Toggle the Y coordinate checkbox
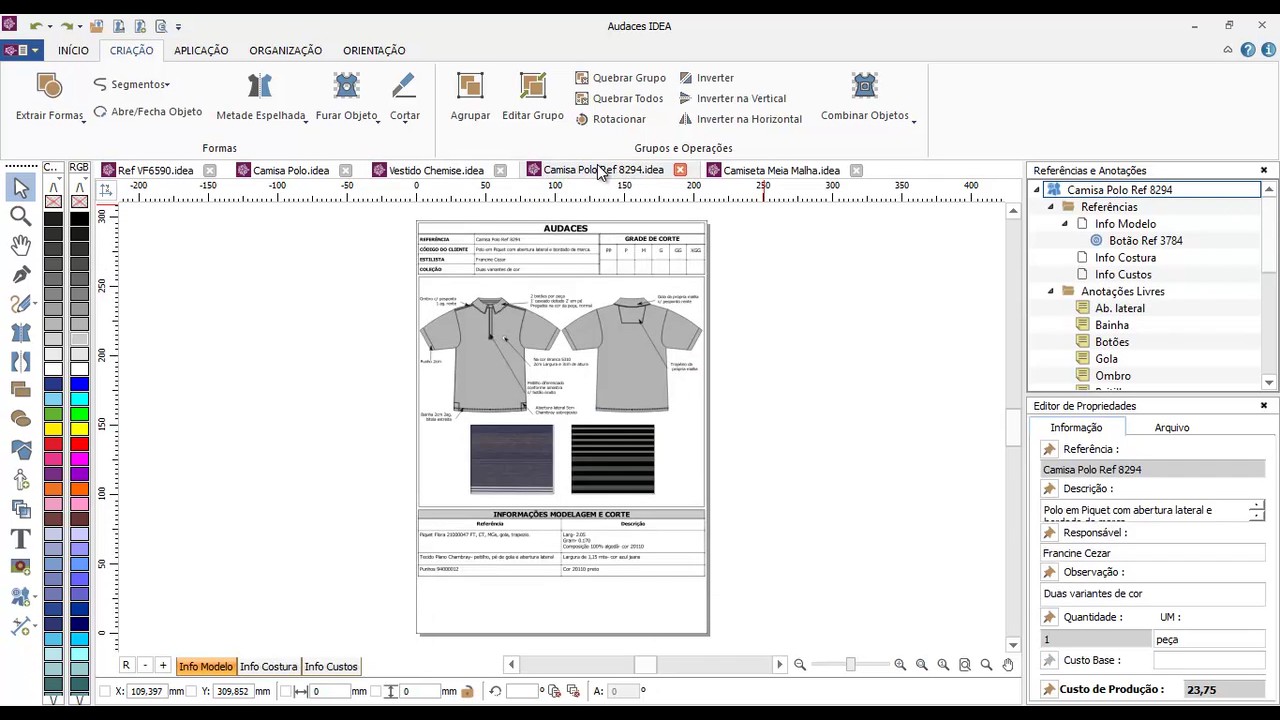The height and width of the screenshot is (720, 1280). (191, 691)
